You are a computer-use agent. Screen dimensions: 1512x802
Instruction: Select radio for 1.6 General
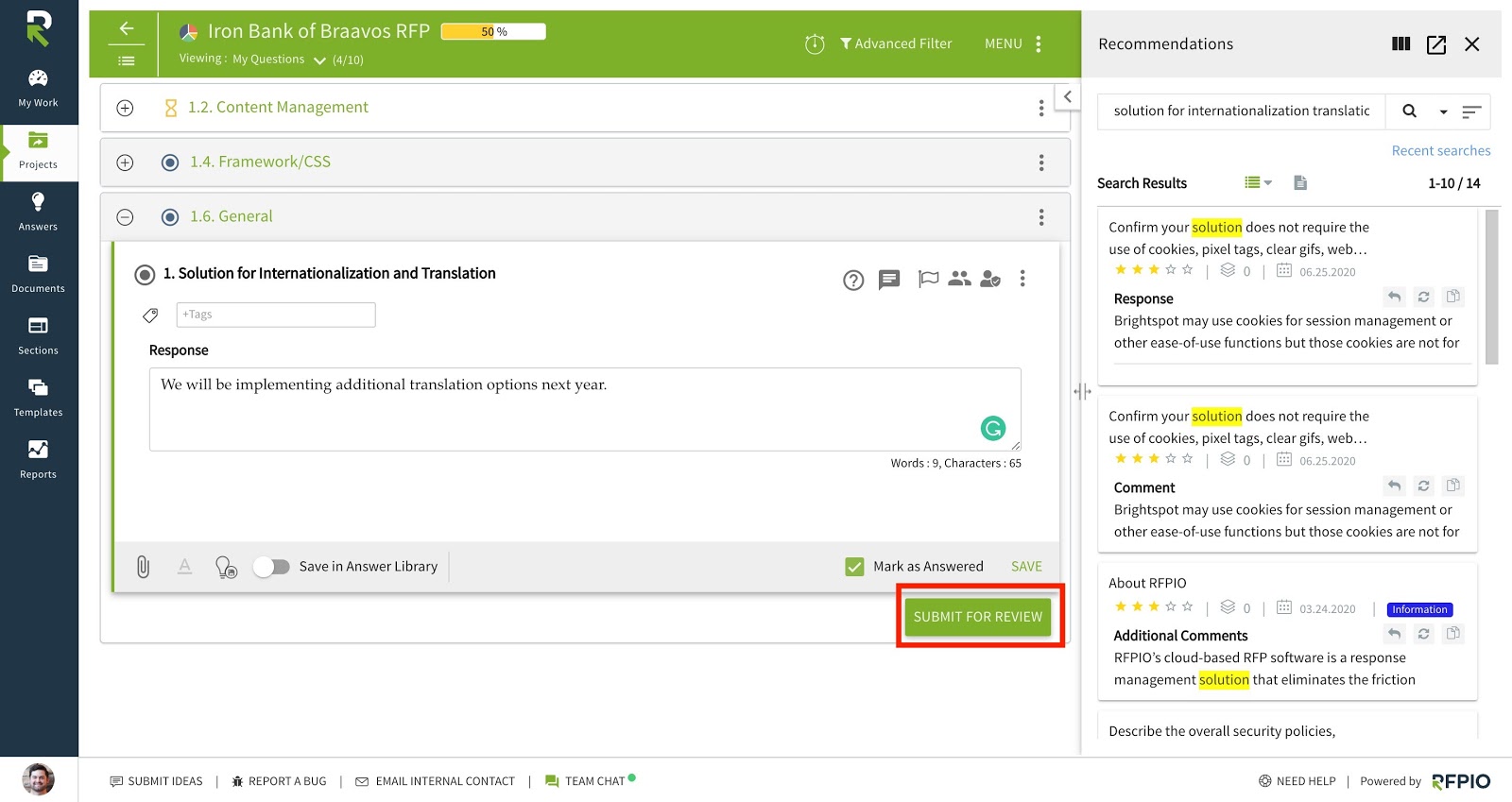[x=170, y=217]
